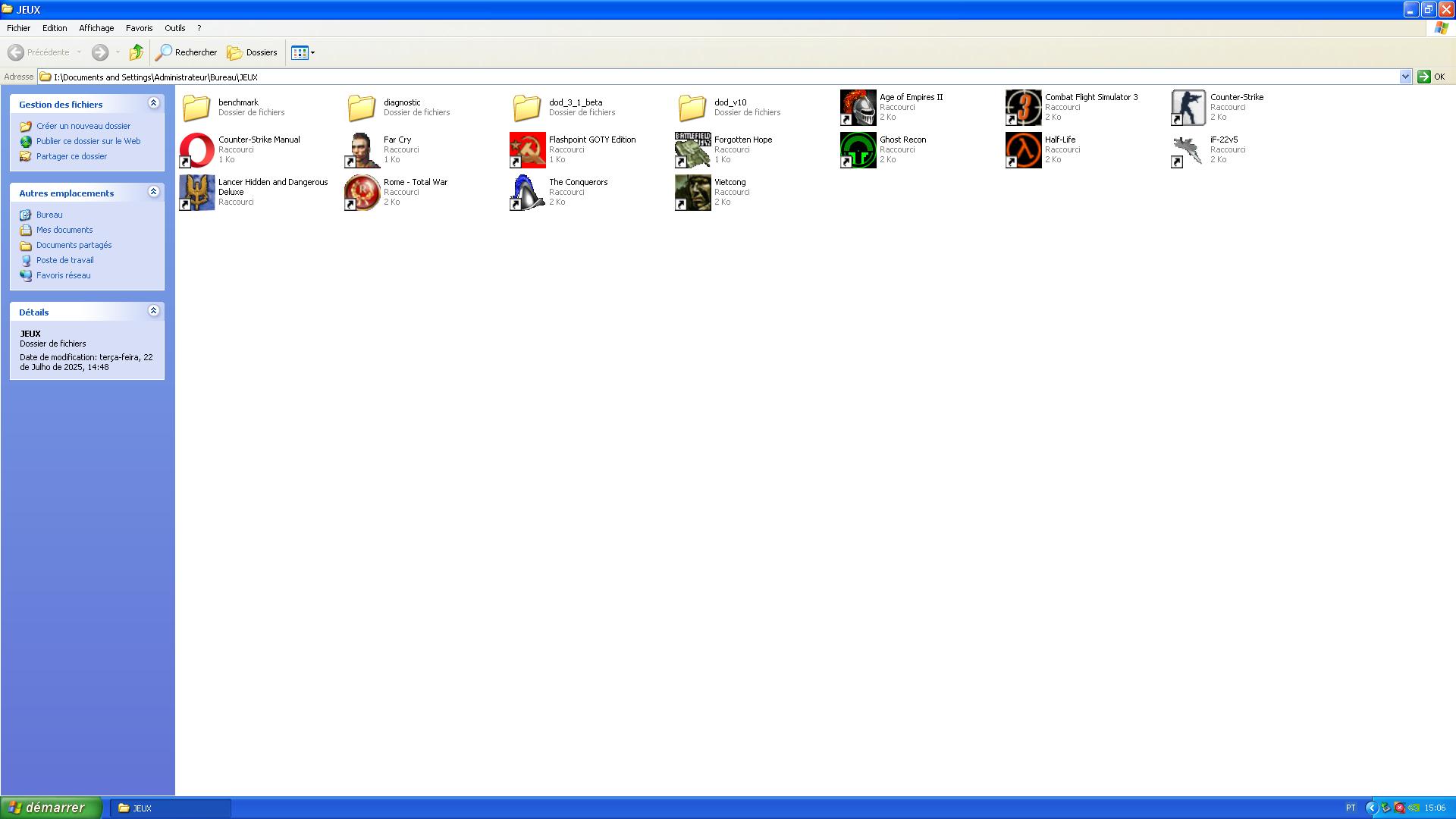The width and height of the screenshot is (1456, 819).
Task: Open the Outils menu
Action: [174, 28]
